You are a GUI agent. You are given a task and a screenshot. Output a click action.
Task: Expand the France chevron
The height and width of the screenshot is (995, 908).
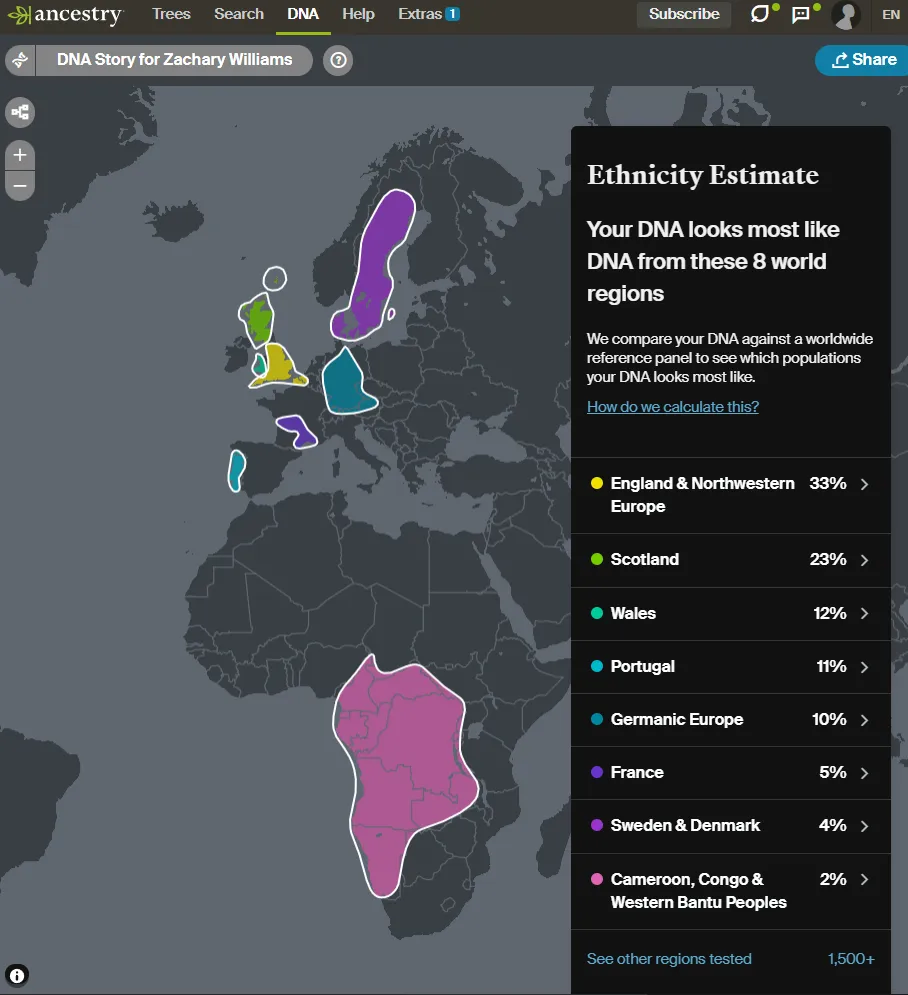pyautogui.click(x=864, y=773)
